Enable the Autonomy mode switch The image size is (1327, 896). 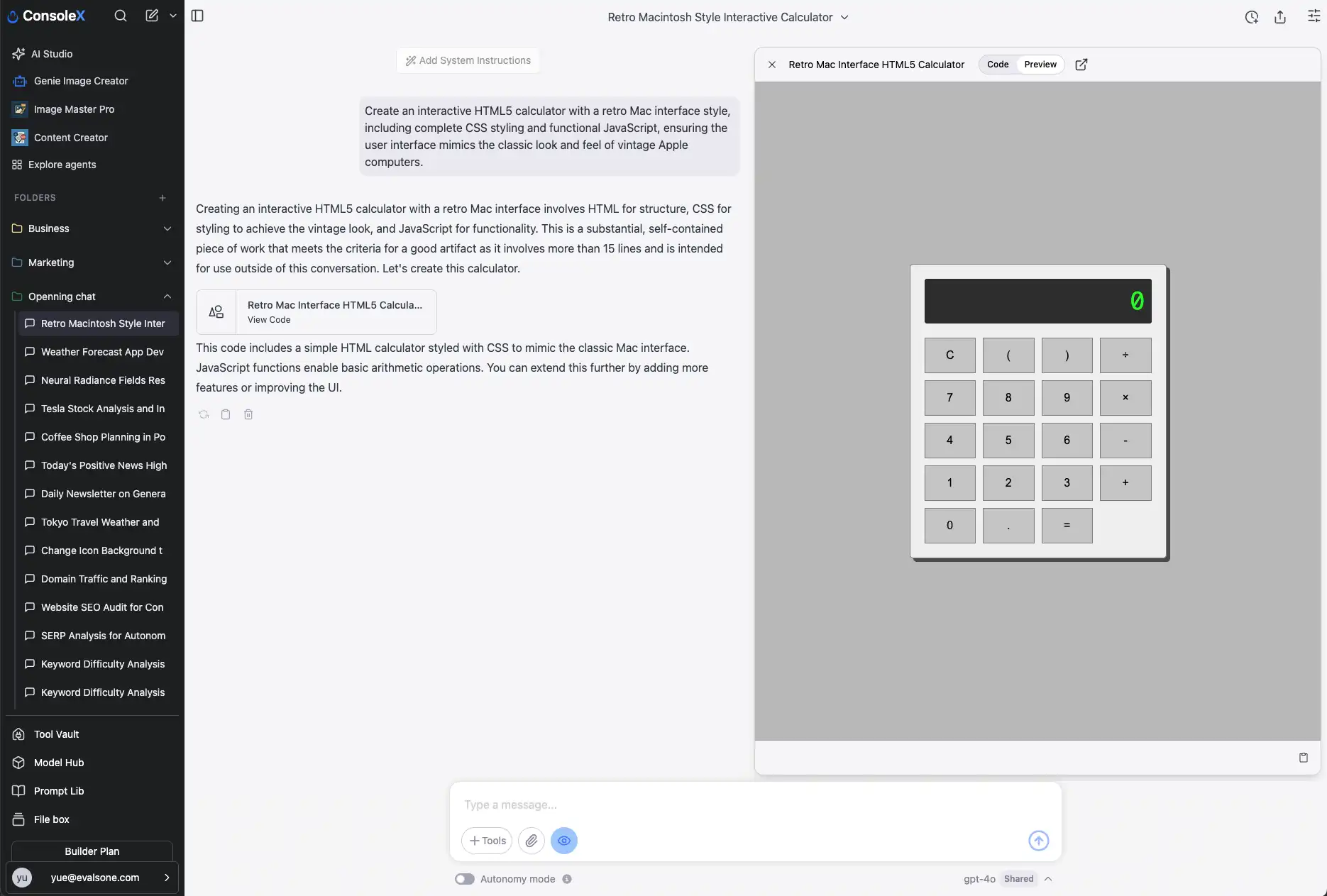tap(464, 879)
